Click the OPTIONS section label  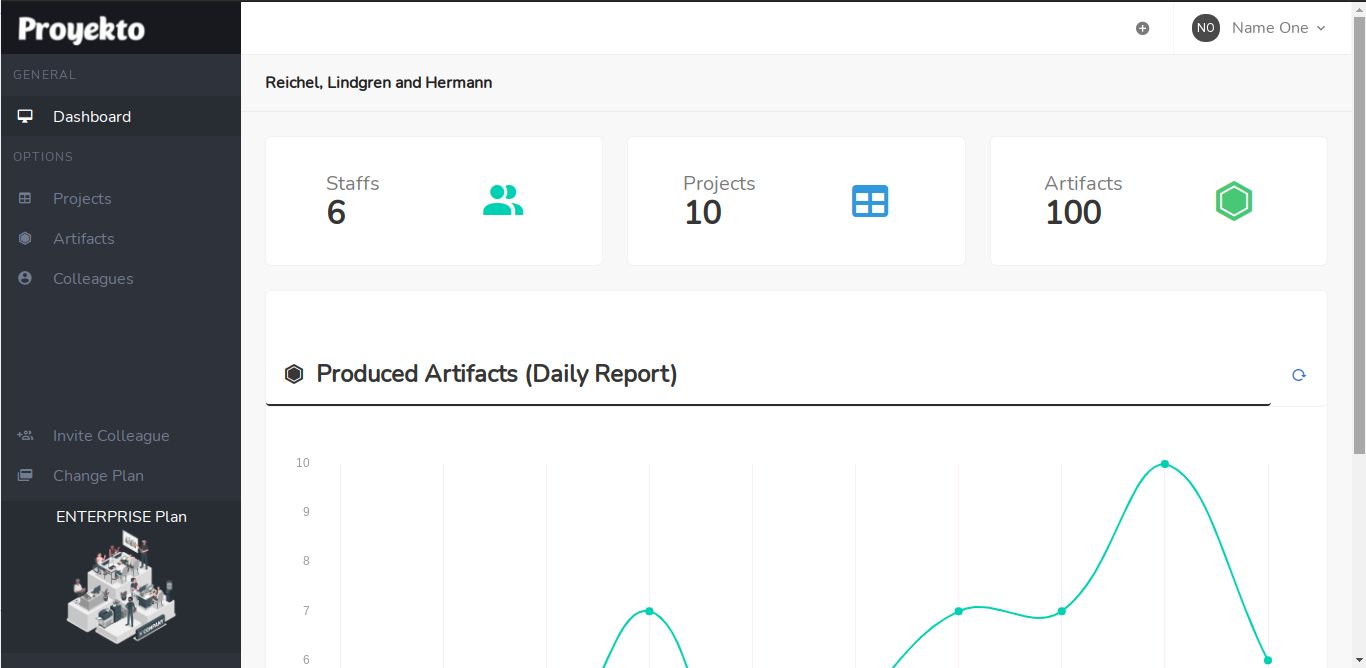[43, 157]
